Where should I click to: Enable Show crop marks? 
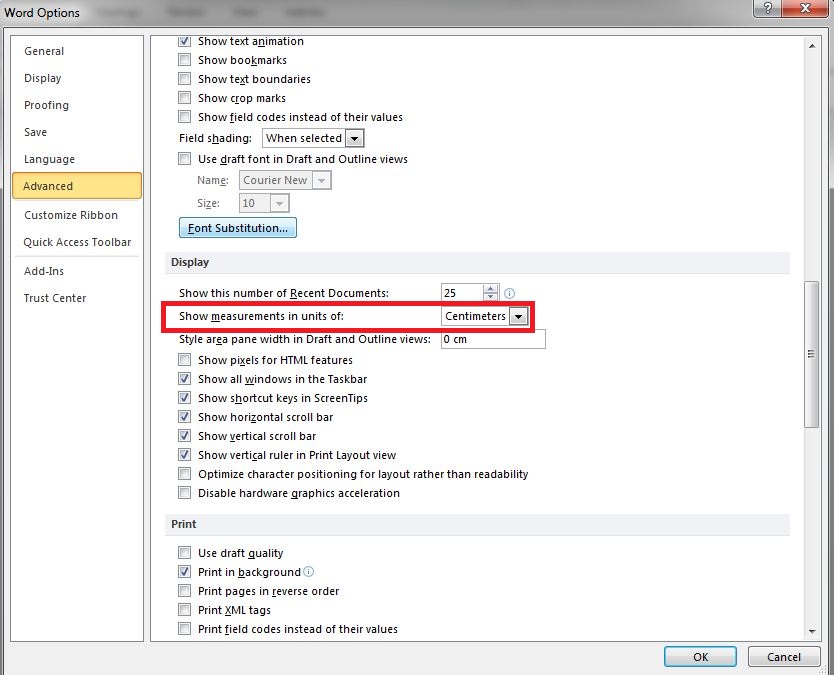185,98
